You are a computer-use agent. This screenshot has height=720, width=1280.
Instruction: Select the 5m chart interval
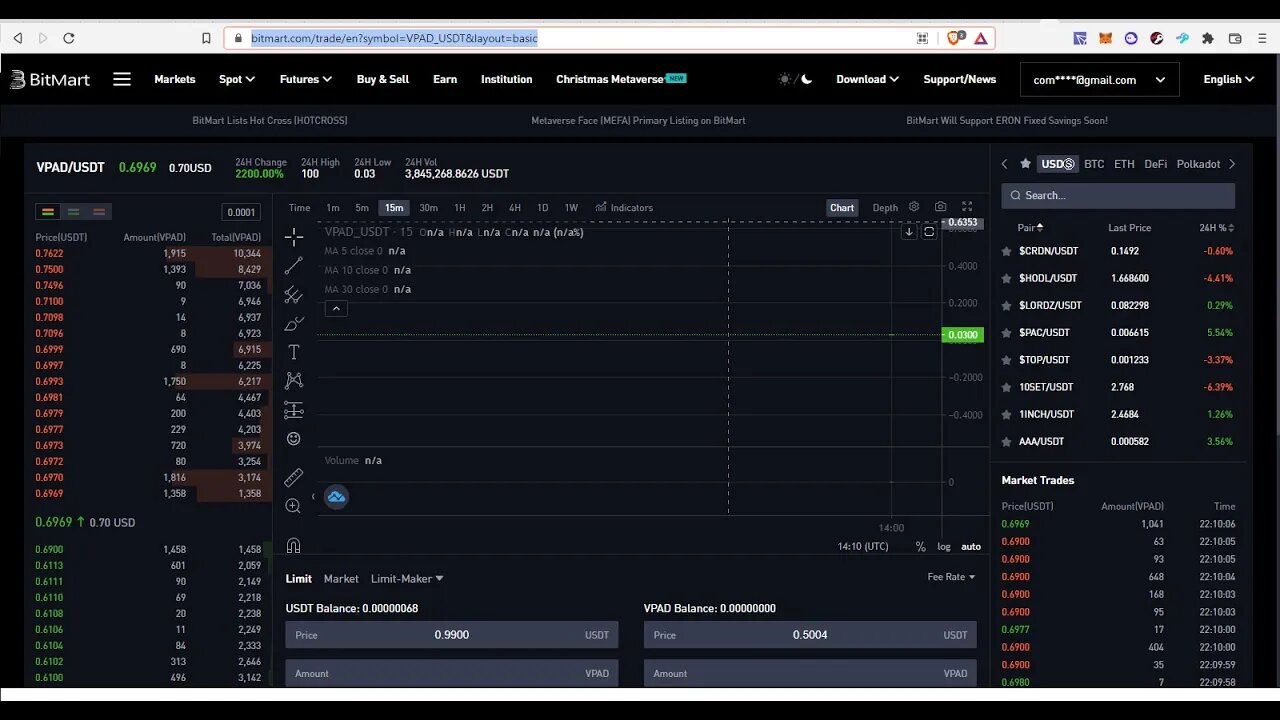362,208
